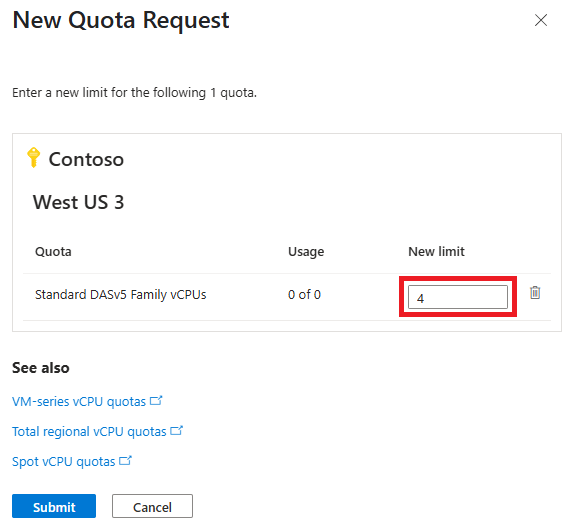Cancel the quota request
570x529 pixels.
pyautogui.click(x=152, y=506)
